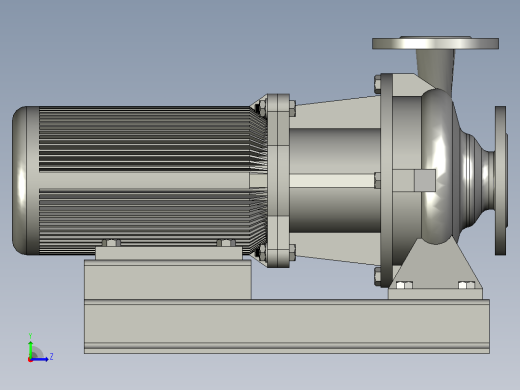
Task: Pick the left hex bolt on motor foot
Action: [x=111, y=243]
